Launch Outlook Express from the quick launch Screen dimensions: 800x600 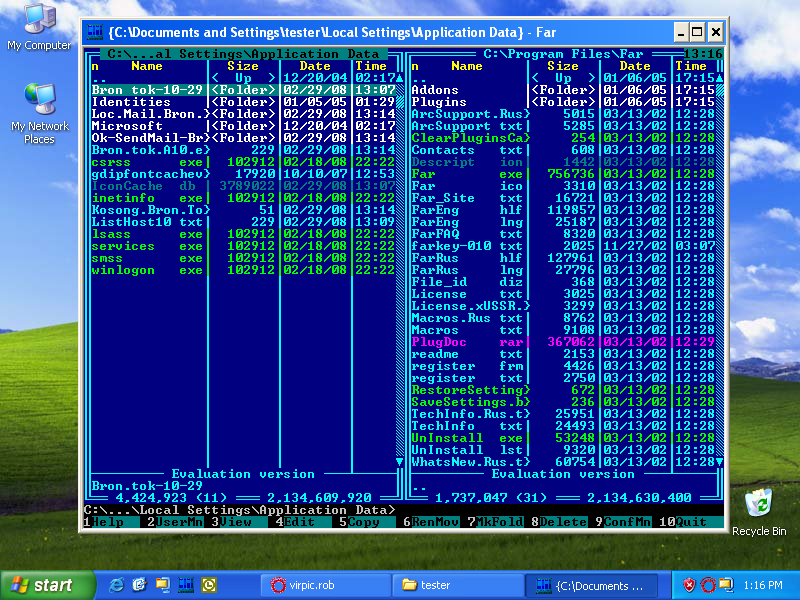tap(139, 585)
